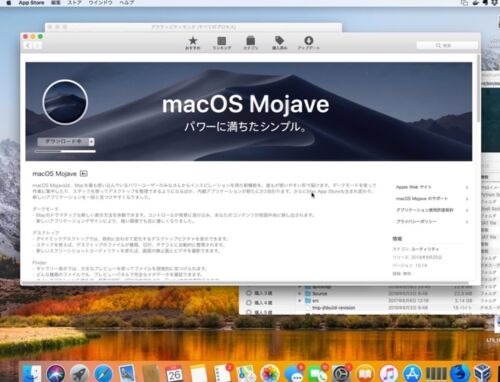
Task: Open the アップデート tab
Action: (x=309, y=43)
